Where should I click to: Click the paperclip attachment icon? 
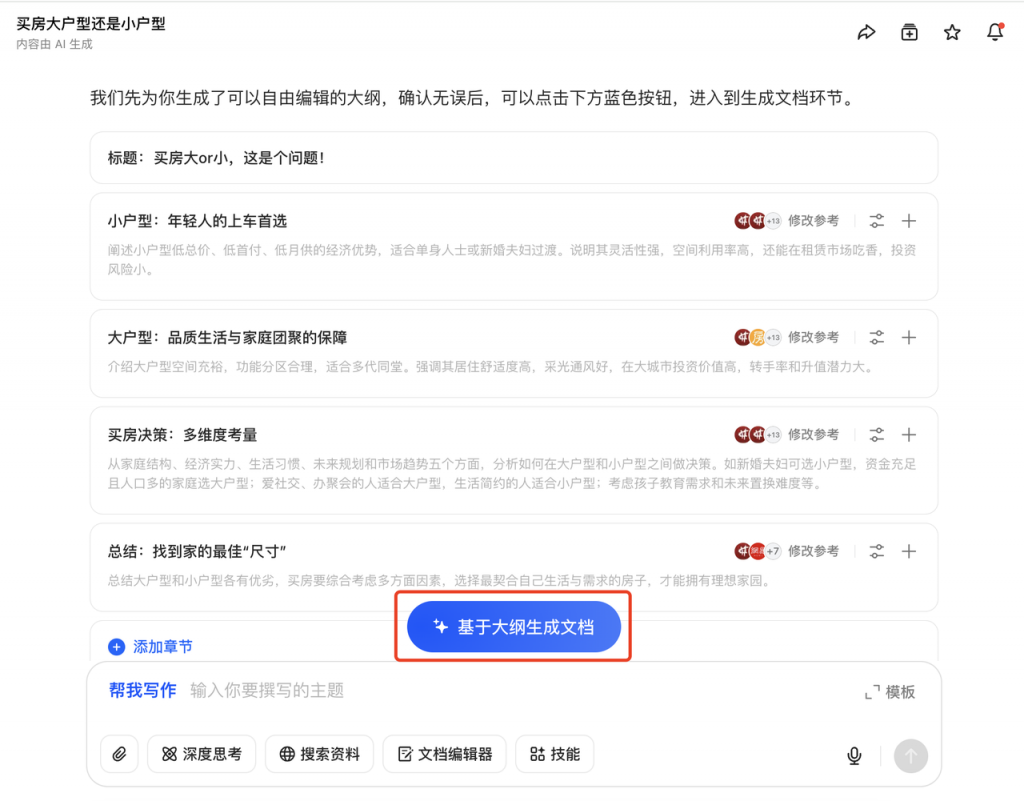click(x=119, y=755)
